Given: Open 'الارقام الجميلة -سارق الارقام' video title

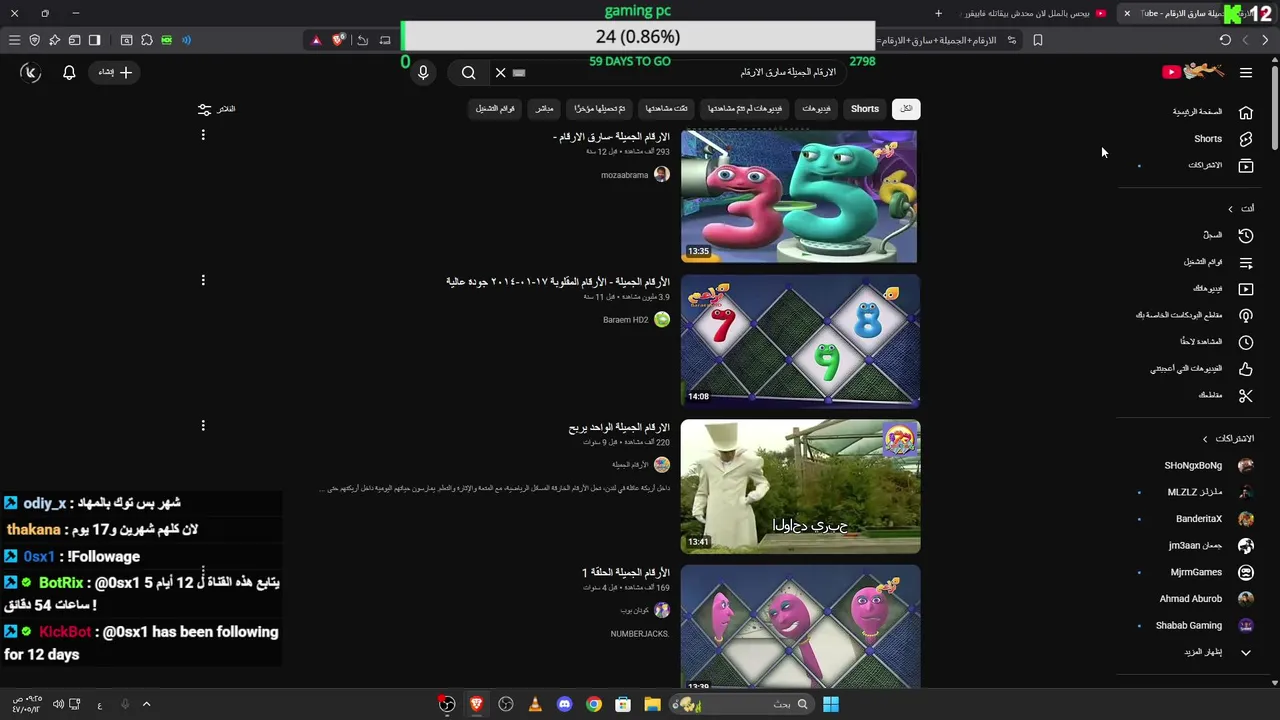Looking at the screenshot, I should click(x=611, y=137).
